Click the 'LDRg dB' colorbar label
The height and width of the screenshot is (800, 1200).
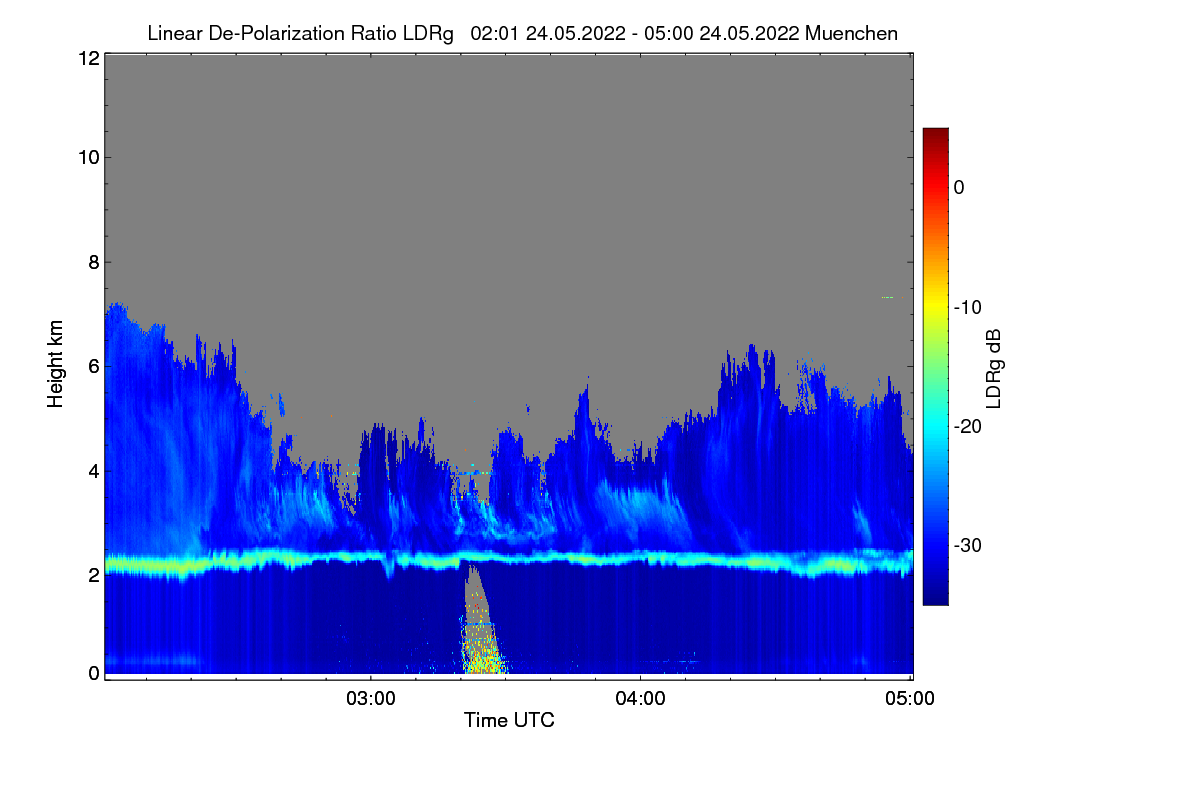pyautogui.click(x=993, y=369)
